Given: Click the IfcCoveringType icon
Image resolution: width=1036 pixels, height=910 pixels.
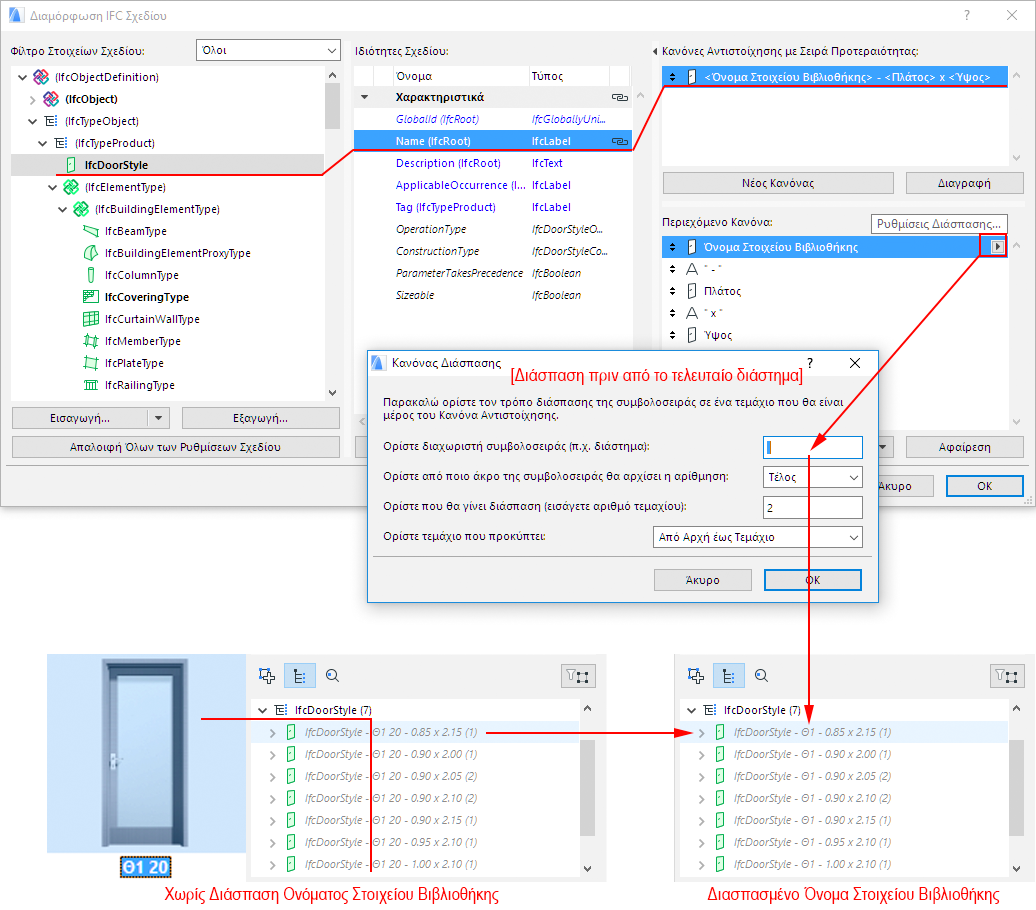Looking at the screenshot, I should 91,297.
